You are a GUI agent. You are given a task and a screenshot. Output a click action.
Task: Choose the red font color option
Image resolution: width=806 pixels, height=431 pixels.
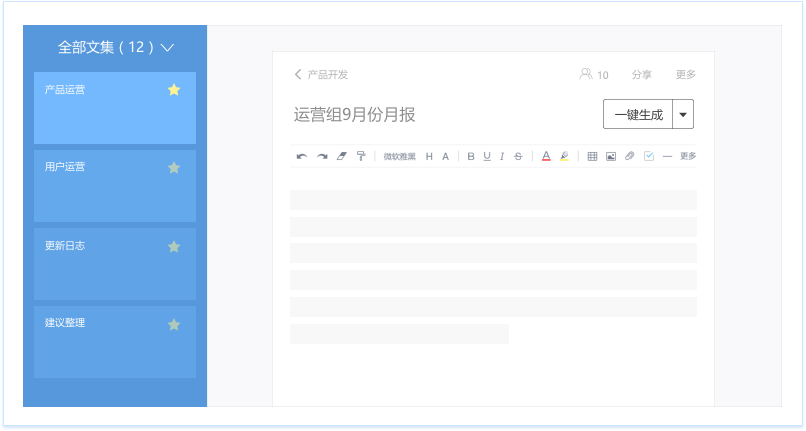click(546, 156)
